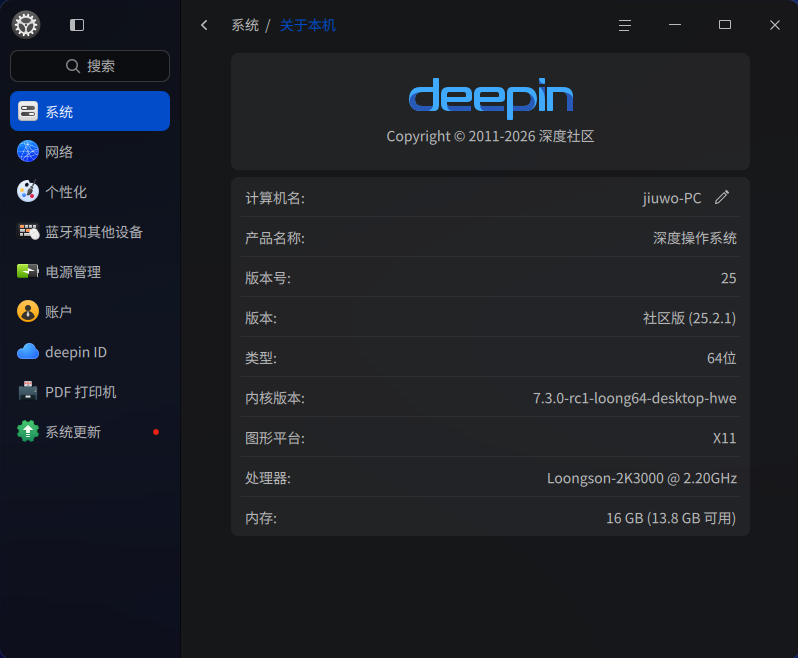Close the Control Center window
Screen dimensions: 798x658
pyautogui.click(x=775, y=25)
